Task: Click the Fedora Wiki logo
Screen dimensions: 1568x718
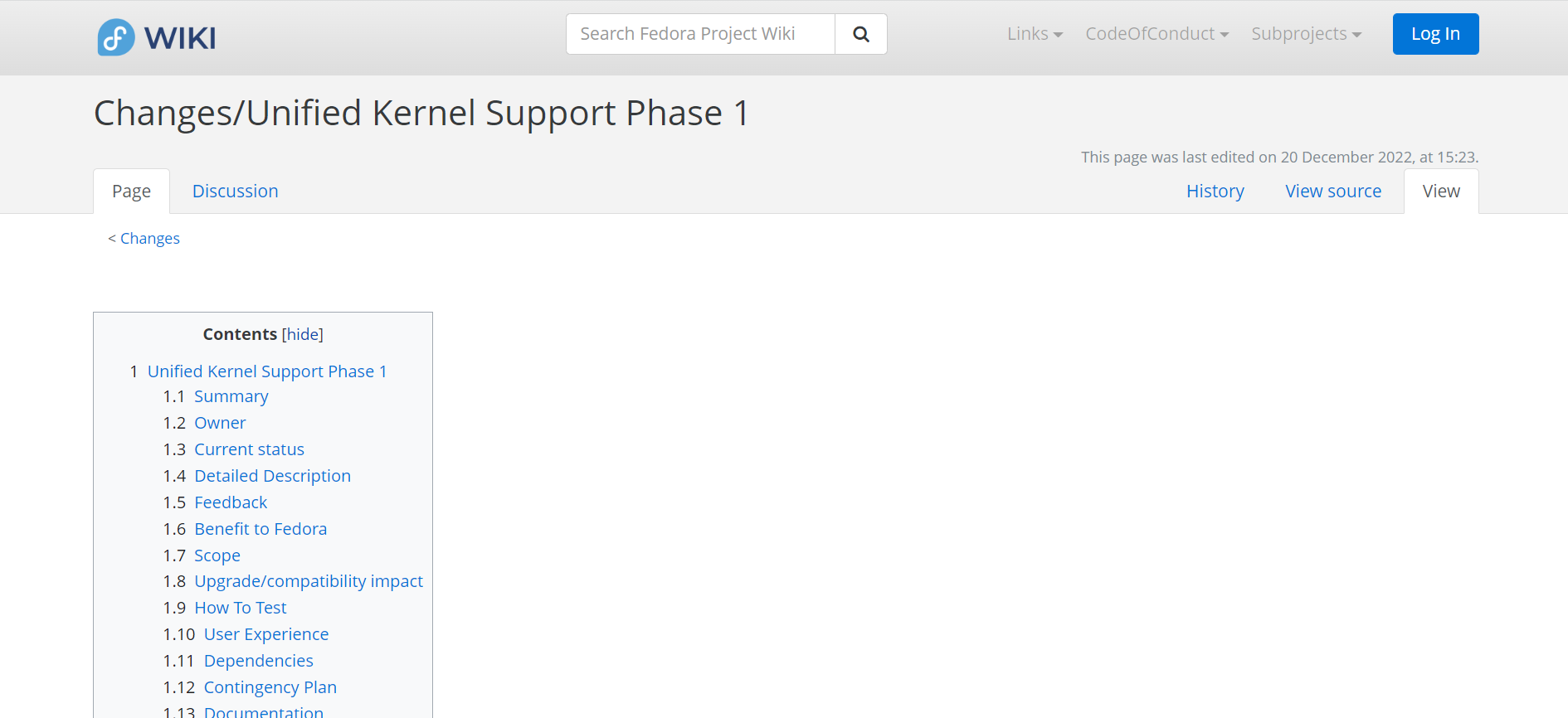Action: [x=157, y=37]
